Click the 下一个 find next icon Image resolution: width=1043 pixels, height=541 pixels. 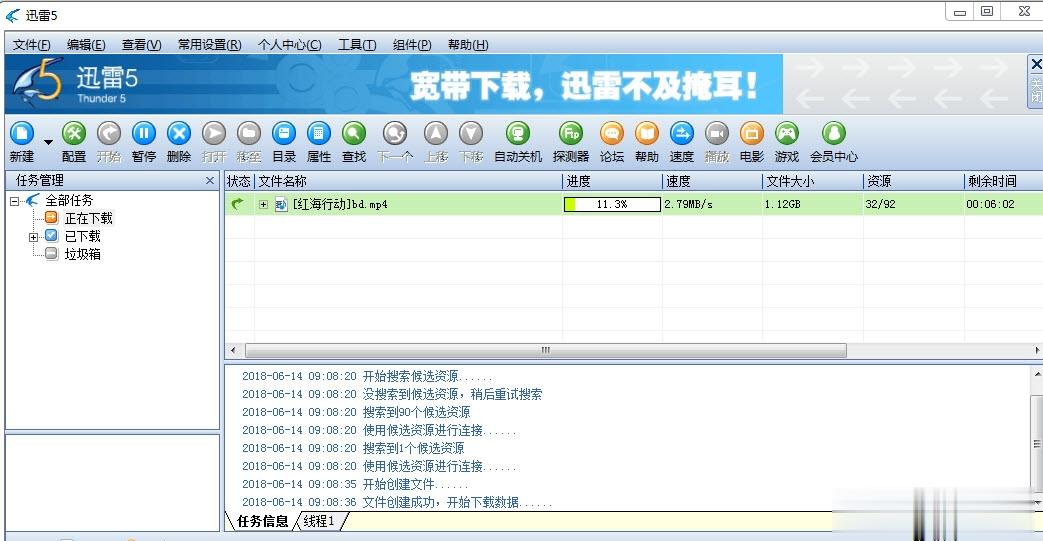coord(395,134)
